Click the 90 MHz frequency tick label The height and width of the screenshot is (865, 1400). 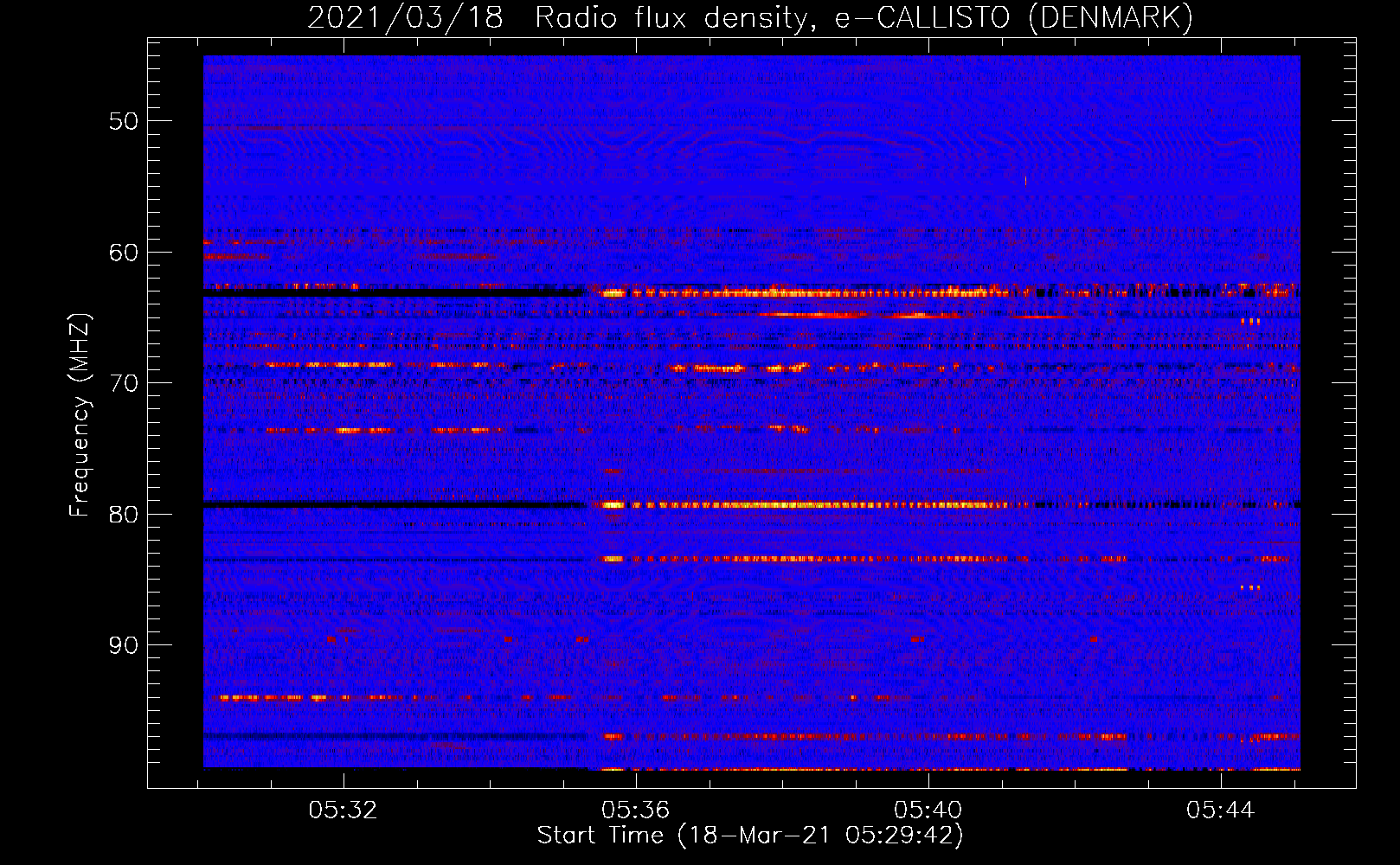(x=123, y=645)
